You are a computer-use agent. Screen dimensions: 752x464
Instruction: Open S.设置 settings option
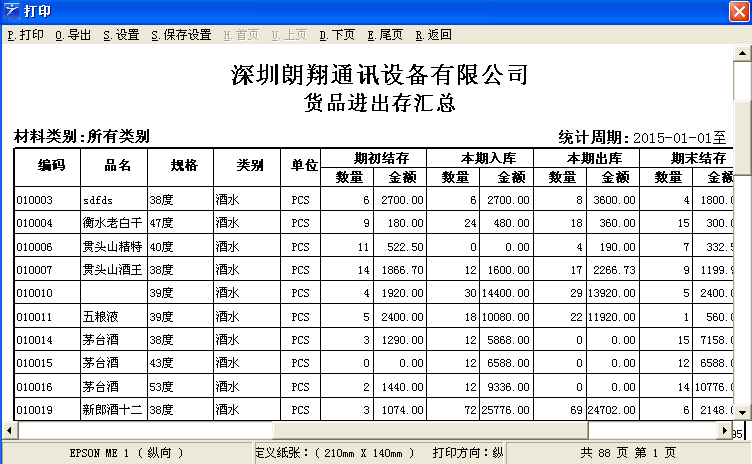[121, 35]
